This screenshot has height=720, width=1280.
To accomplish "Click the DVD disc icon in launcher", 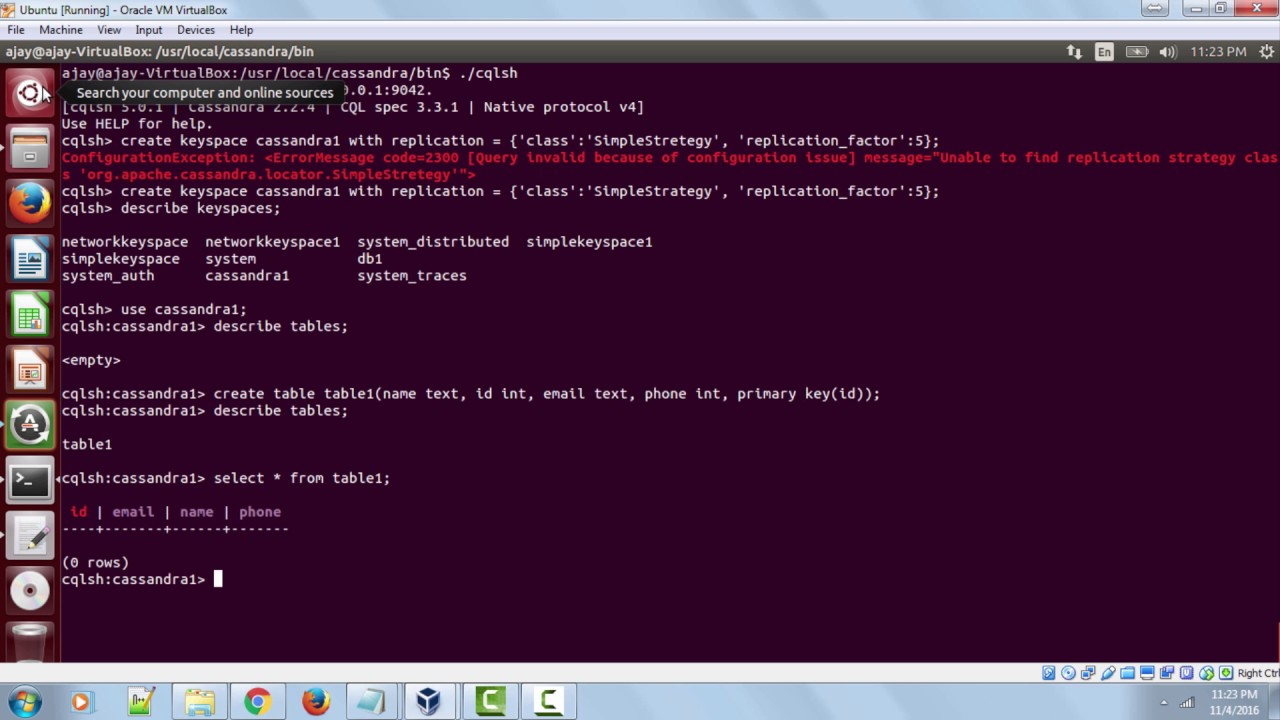I will [x=29, y=591].
